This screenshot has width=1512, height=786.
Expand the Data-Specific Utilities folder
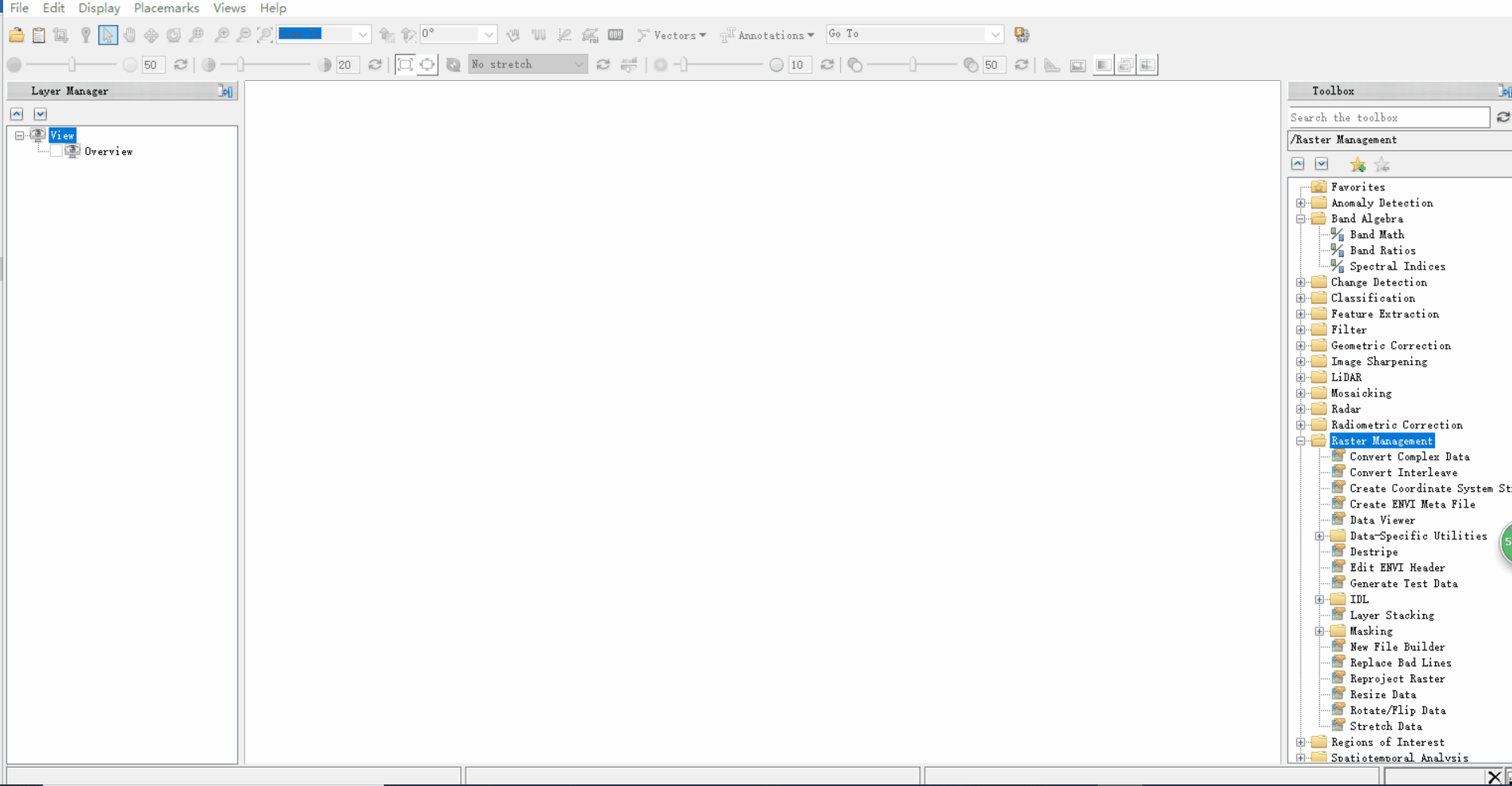point(1320,536)
